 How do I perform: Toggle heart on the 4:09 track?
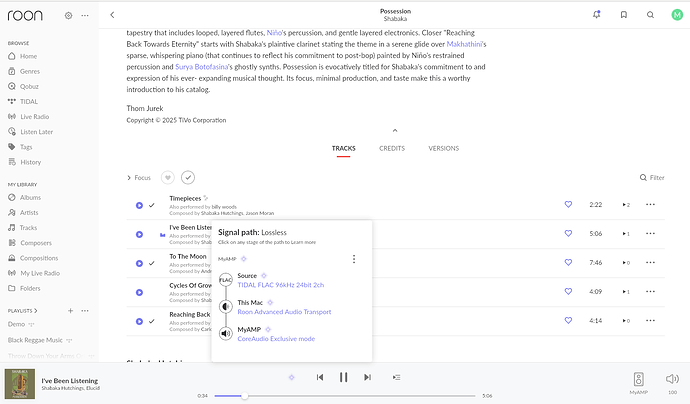pyautogui.click(x=569, y=292)
